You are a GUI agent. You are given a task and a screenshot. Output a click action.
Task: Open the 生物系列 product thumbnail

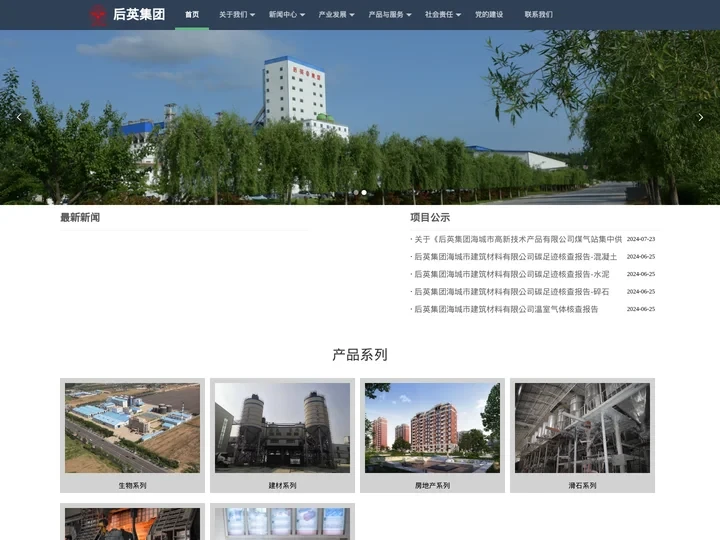(132, 428)
